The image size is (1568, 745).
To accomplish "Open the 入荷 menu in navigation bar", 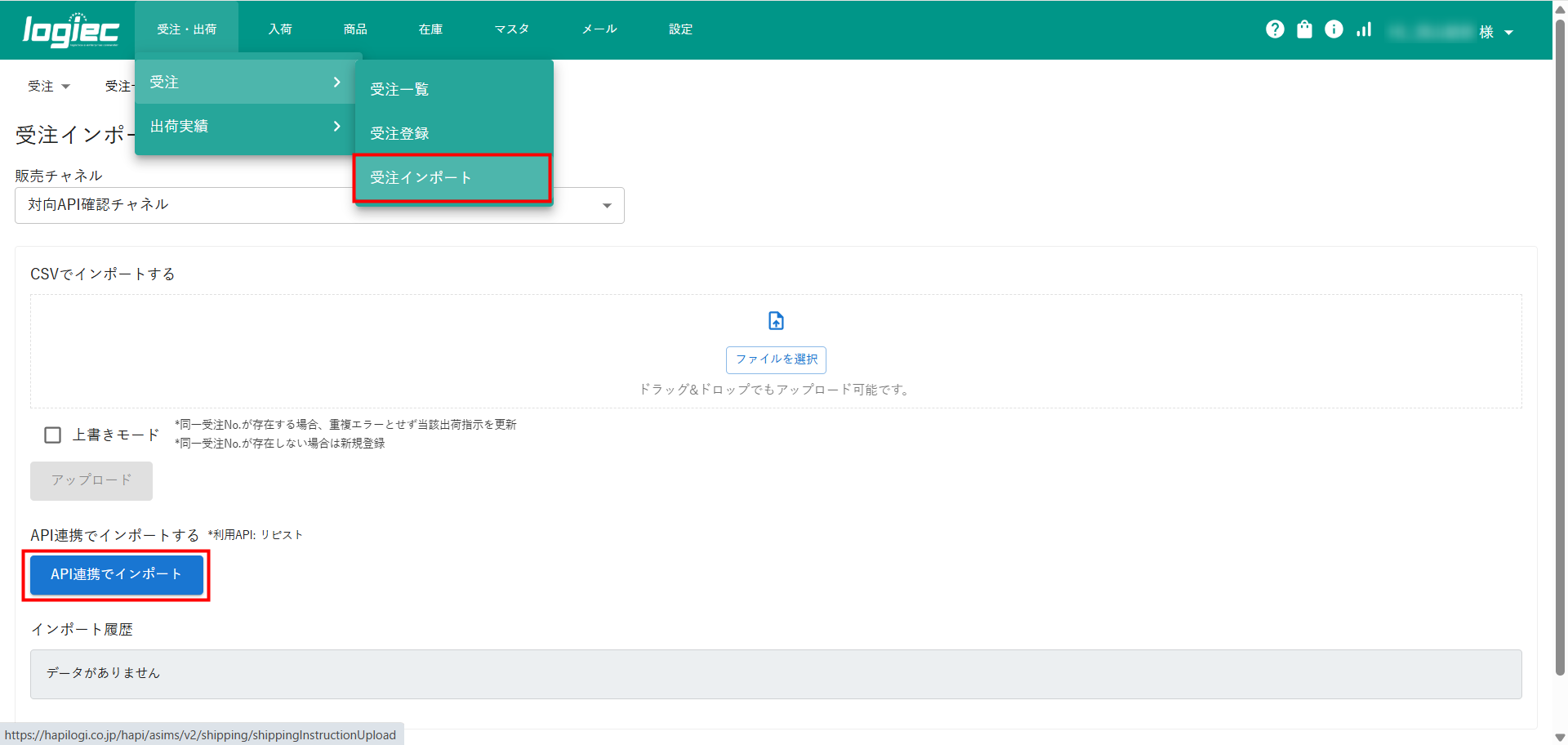I will tap(280, 29).
